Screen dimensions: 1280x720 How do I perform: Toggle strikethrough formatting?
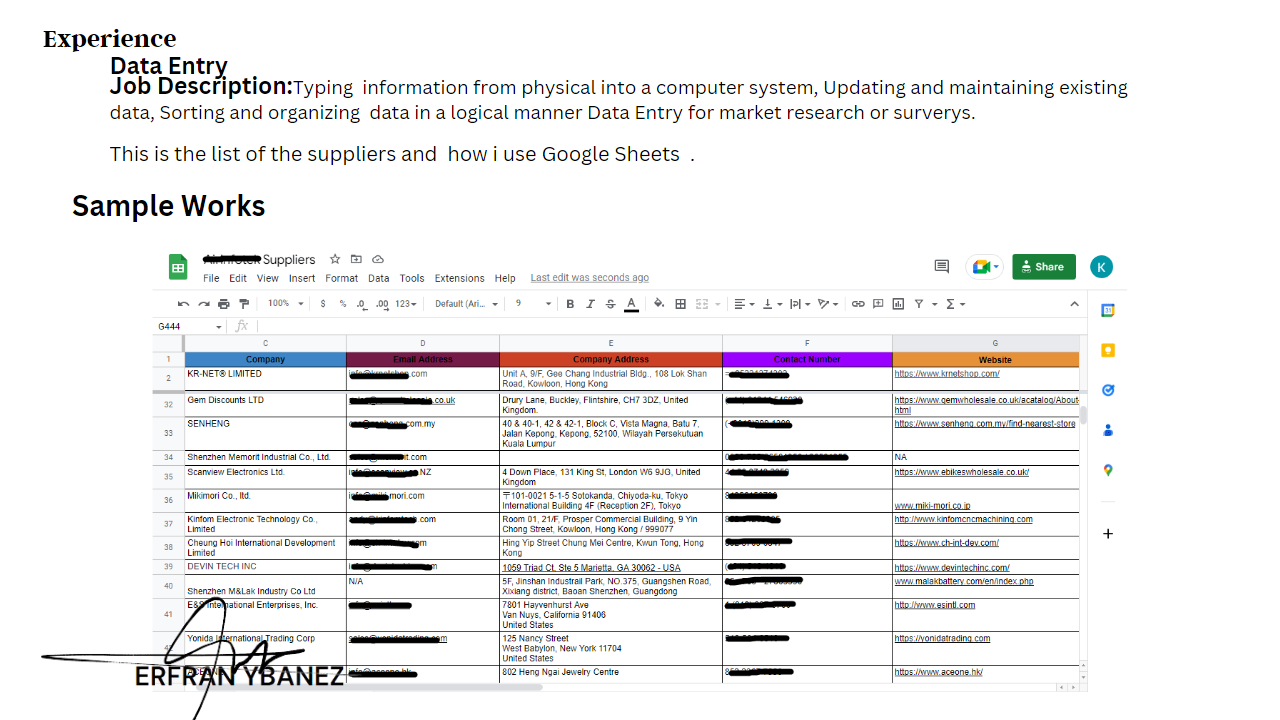(610, 304)
